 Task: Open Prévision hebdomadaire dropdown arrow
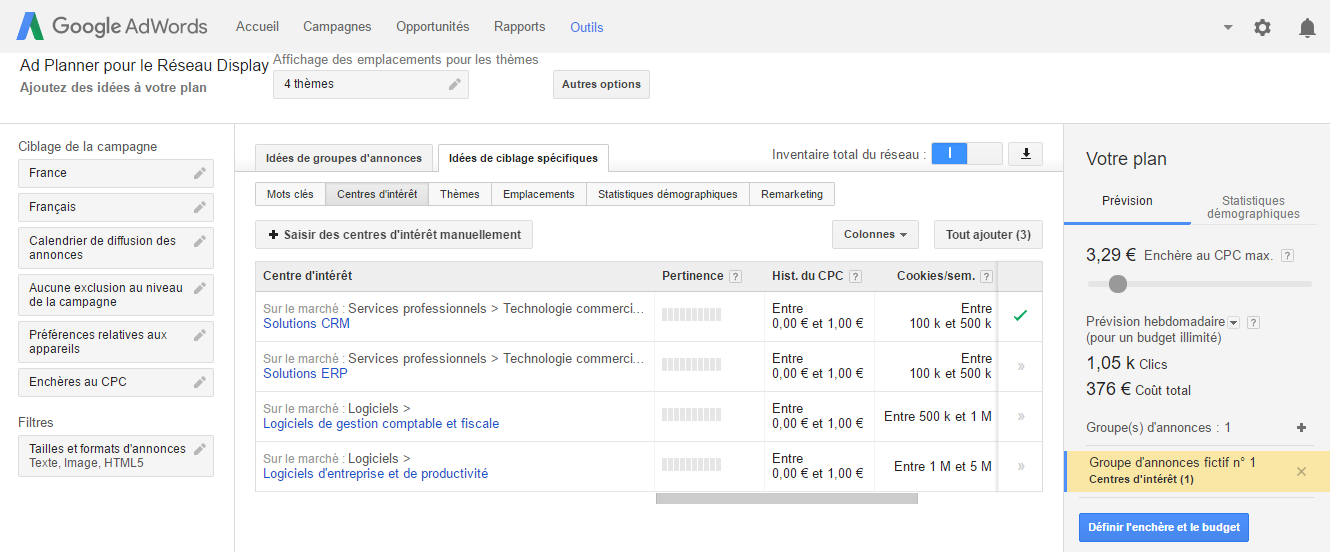click(1233, 322)
